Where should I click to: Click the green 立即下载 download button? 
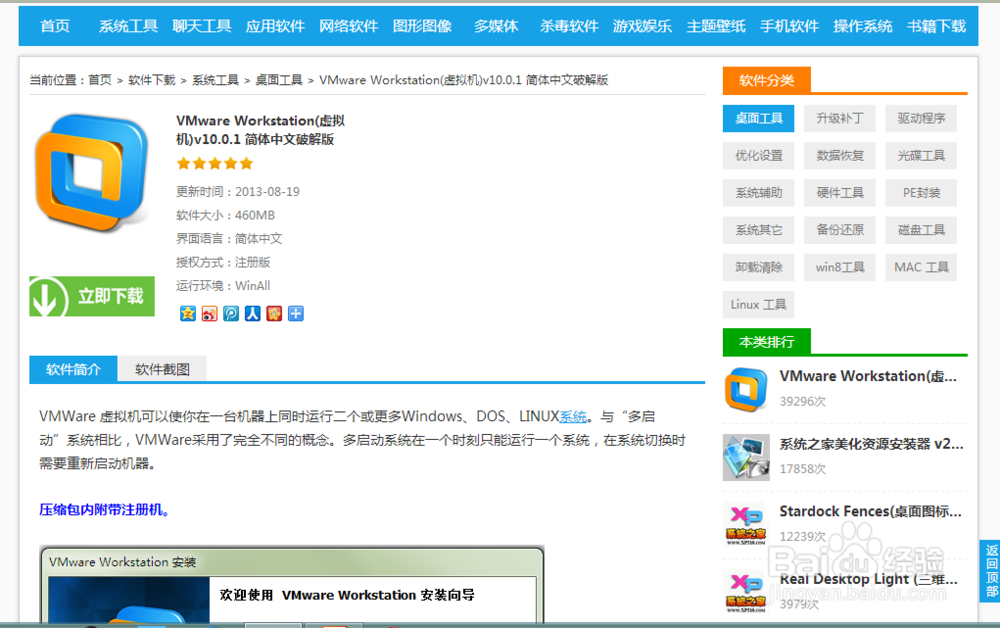(92, 296)
